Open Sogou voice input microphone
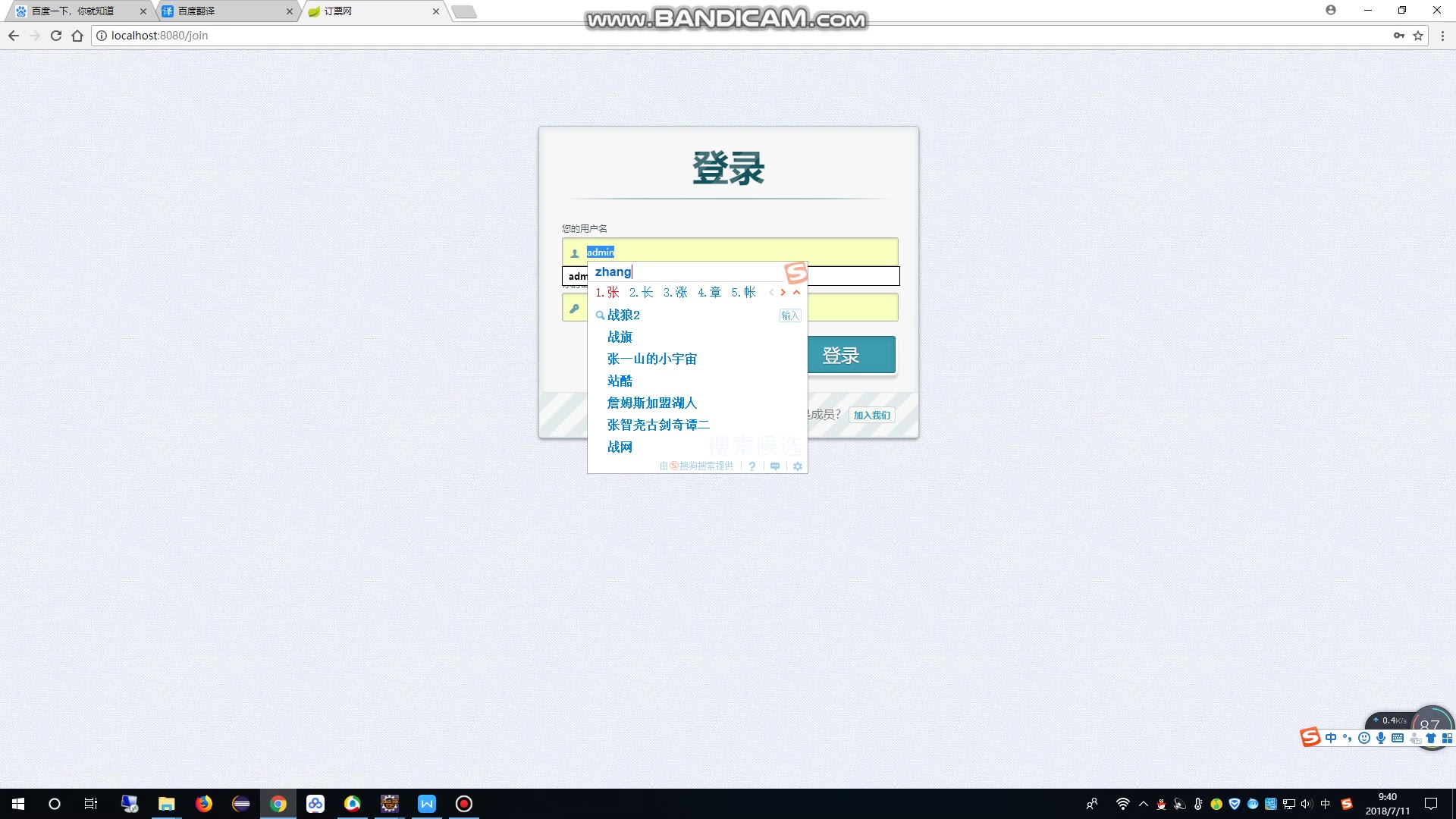This screenshot has height=819, width=1456. pos(1381,738)
